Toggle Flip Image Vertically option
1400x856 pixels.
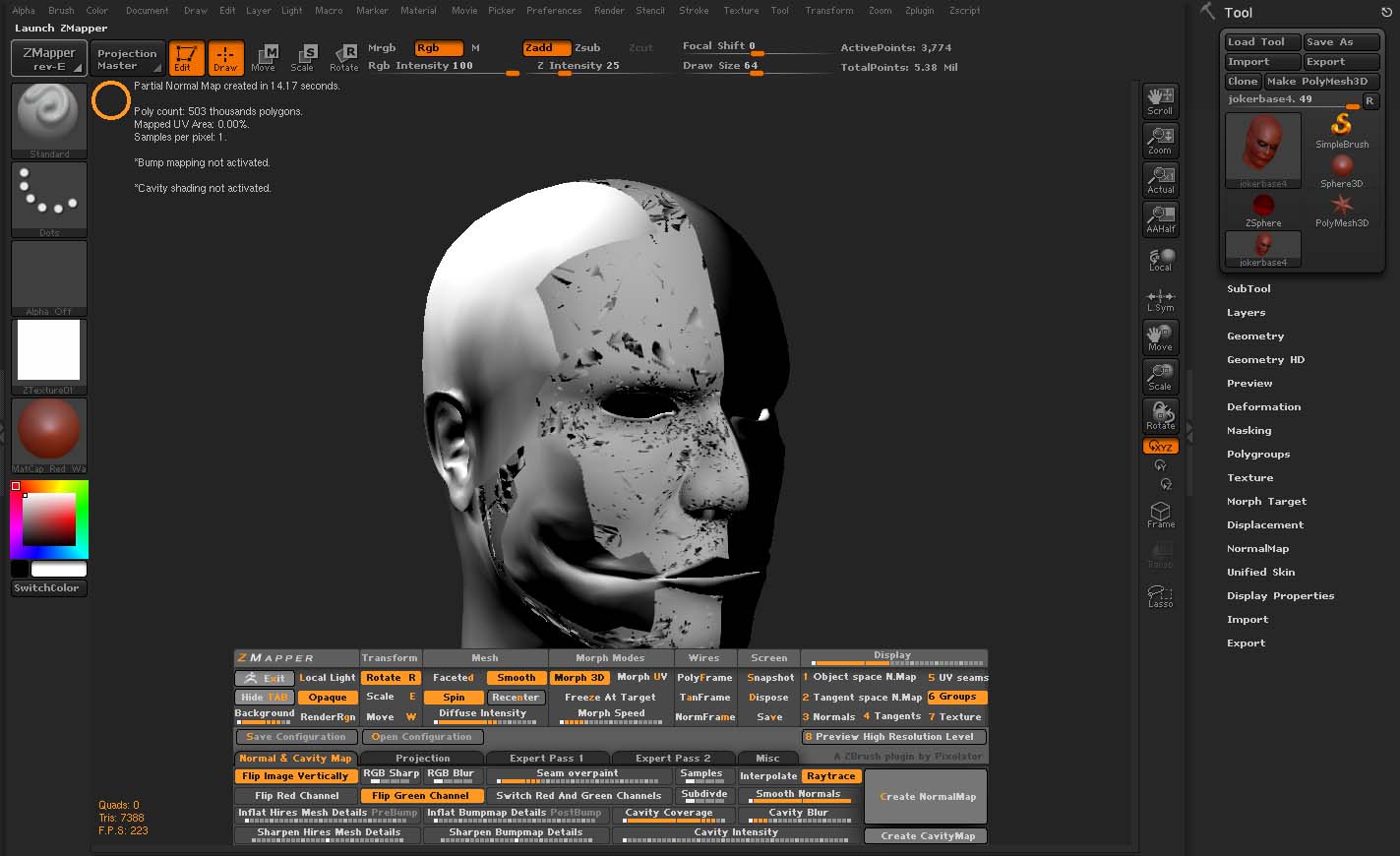pos(295,776)
